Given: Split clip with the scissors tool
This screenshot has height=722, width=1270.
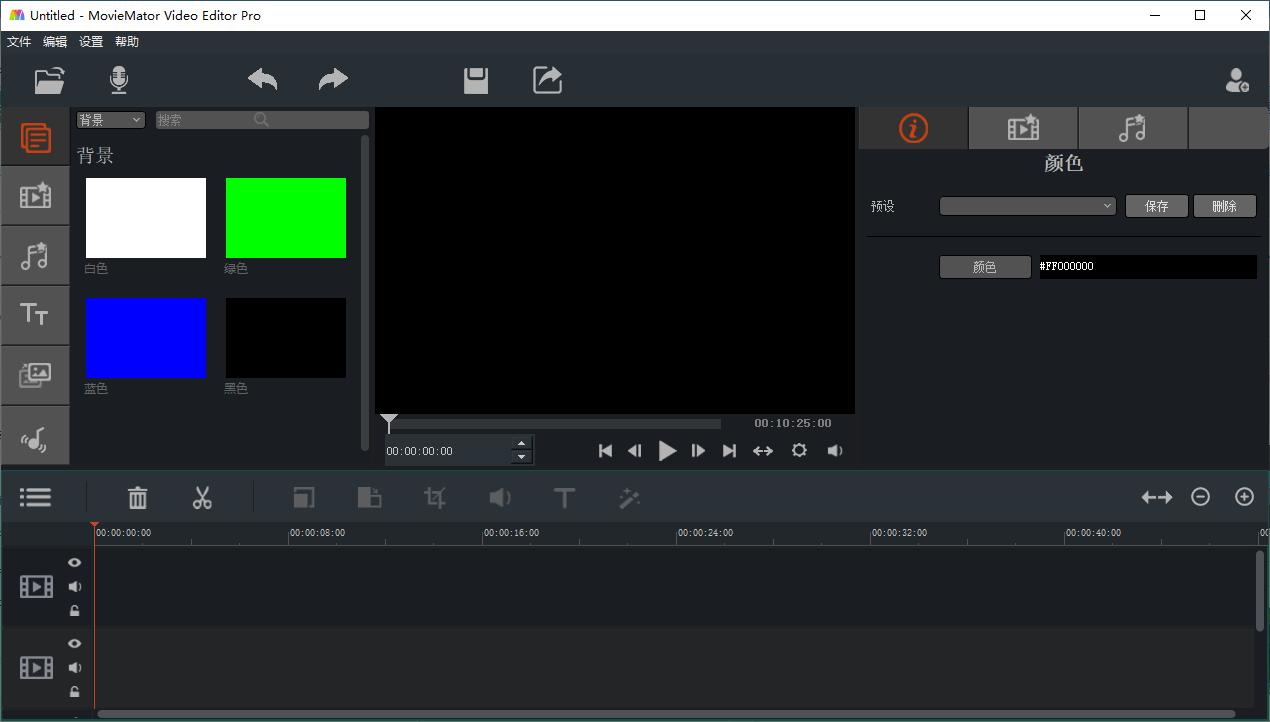Looking at the screenshot, I should (x=202, y=497).
